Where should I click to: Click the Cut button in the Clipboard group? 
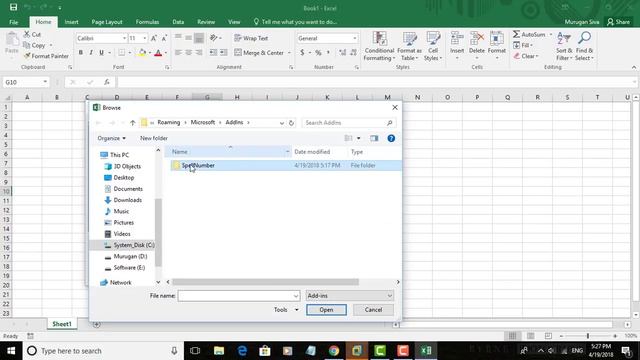32,34
